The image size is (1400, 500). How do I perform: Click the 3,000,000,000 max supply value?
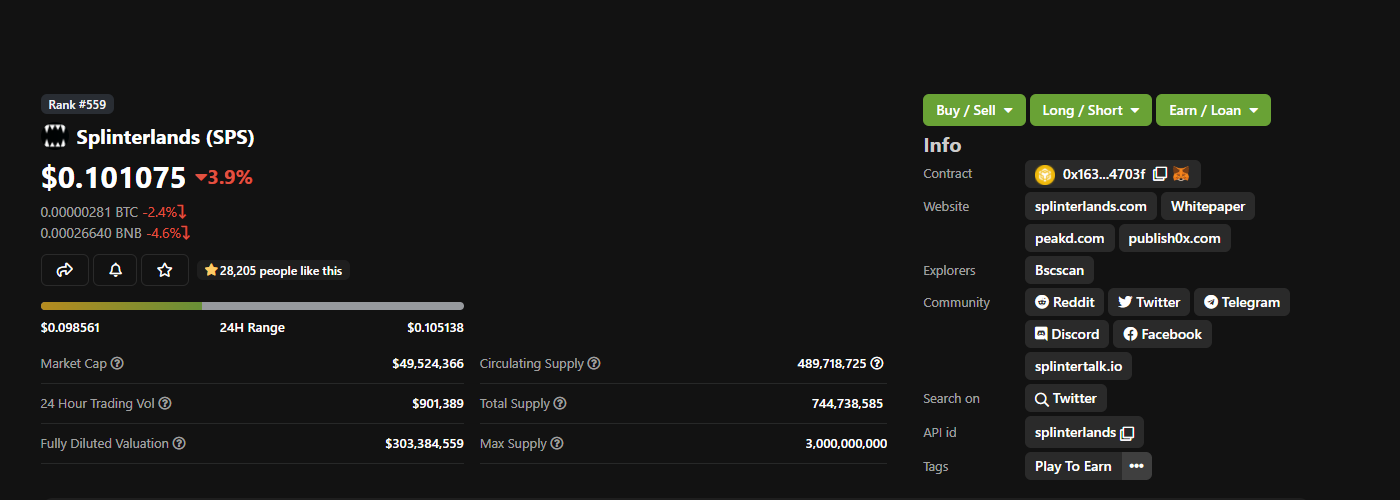846,444
